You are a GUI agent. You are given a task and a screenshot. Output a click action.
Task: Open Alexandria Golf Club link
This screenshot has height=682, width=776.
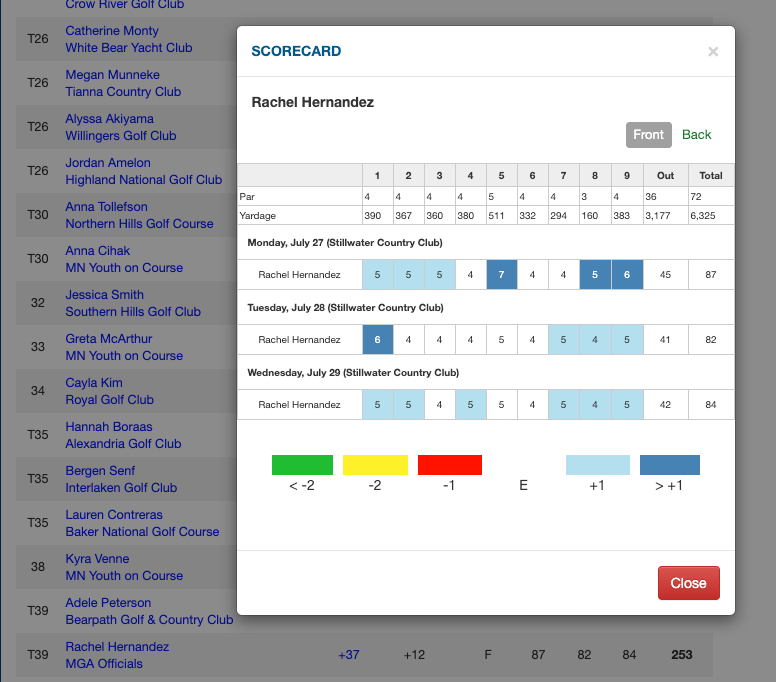123,444
